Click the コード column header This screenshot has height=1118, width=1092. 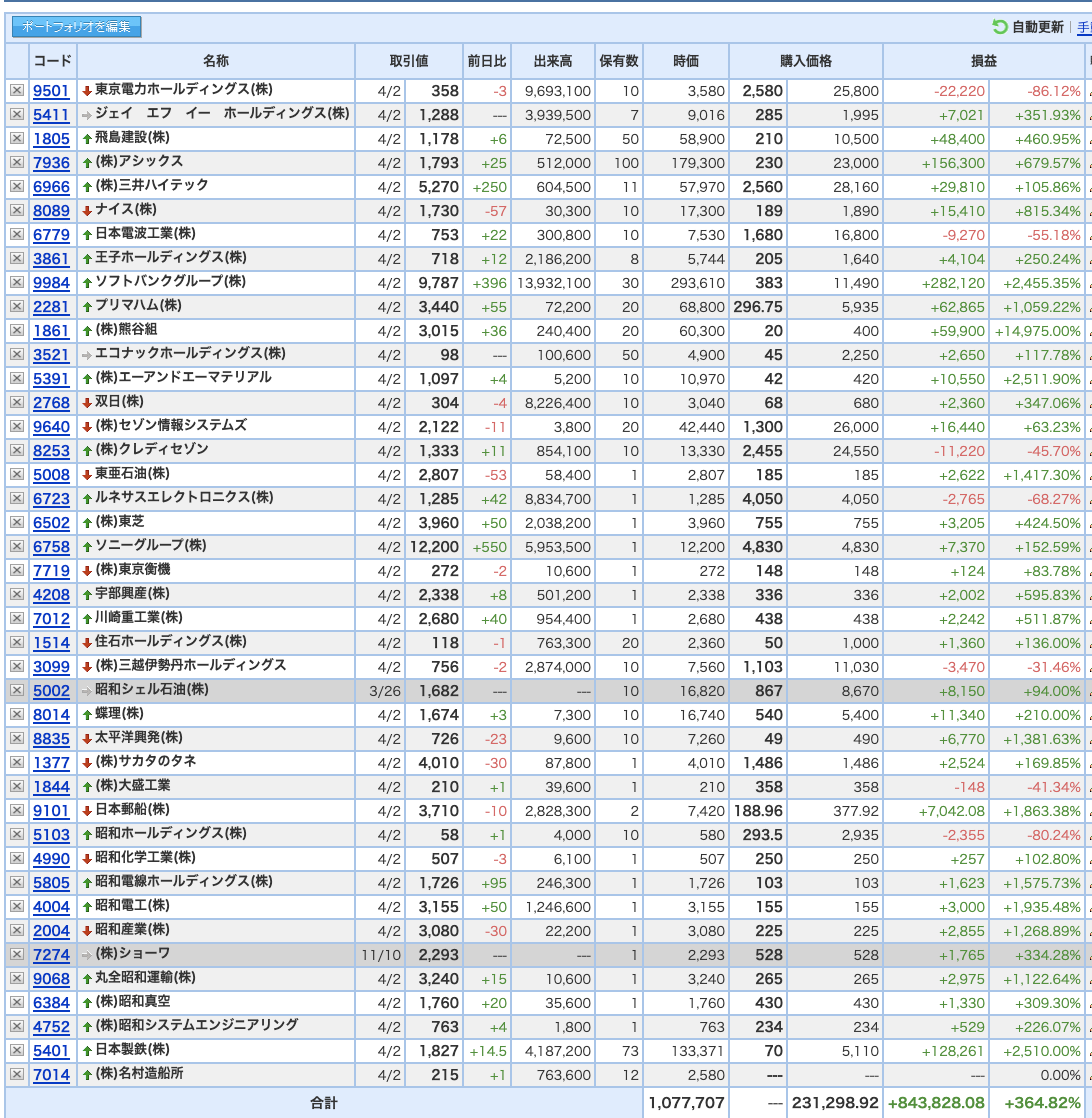(x=52, y=61)
